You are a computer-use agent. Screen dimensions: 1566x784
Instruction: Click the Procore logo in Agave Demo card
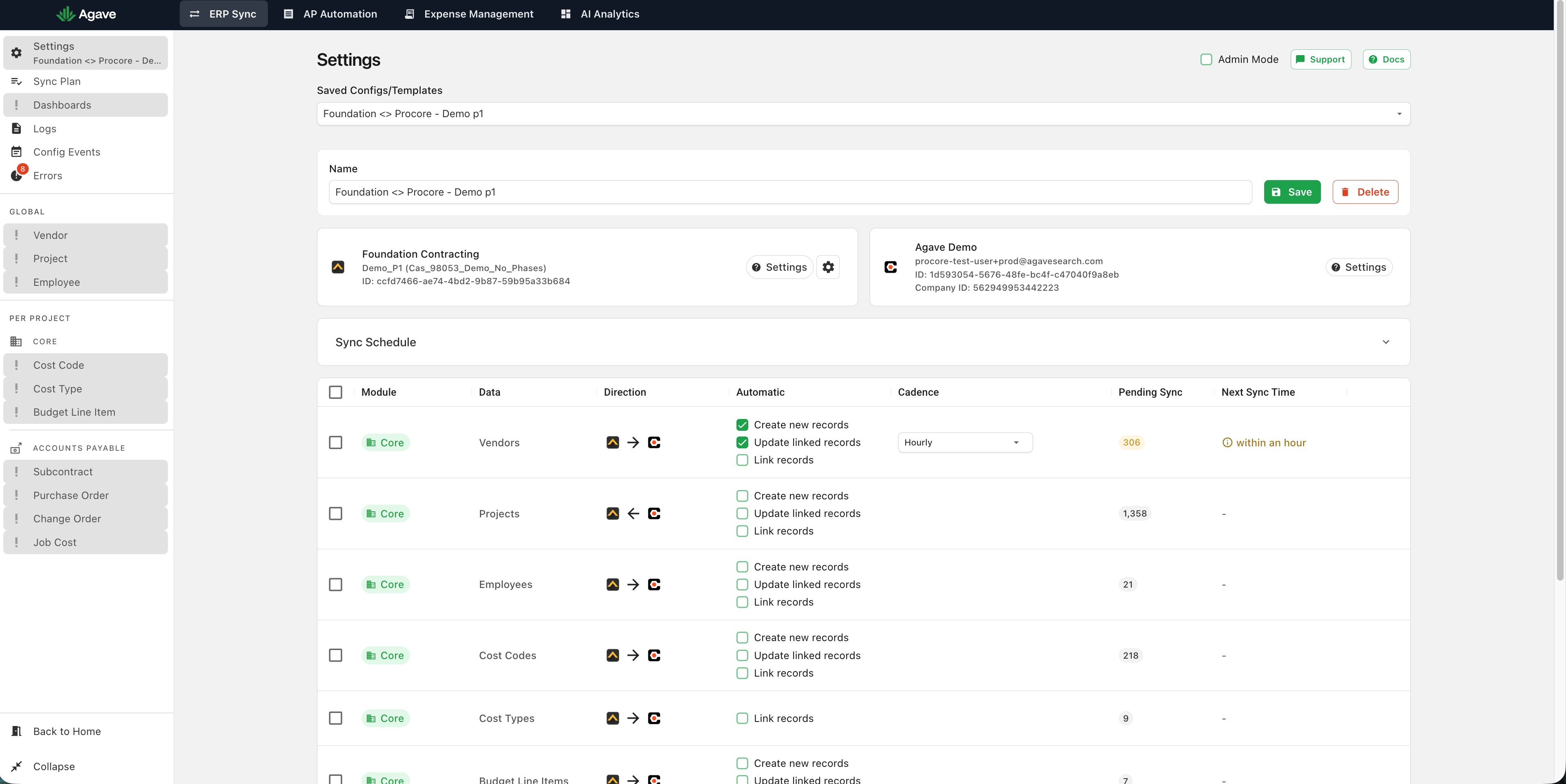(890, 267)
